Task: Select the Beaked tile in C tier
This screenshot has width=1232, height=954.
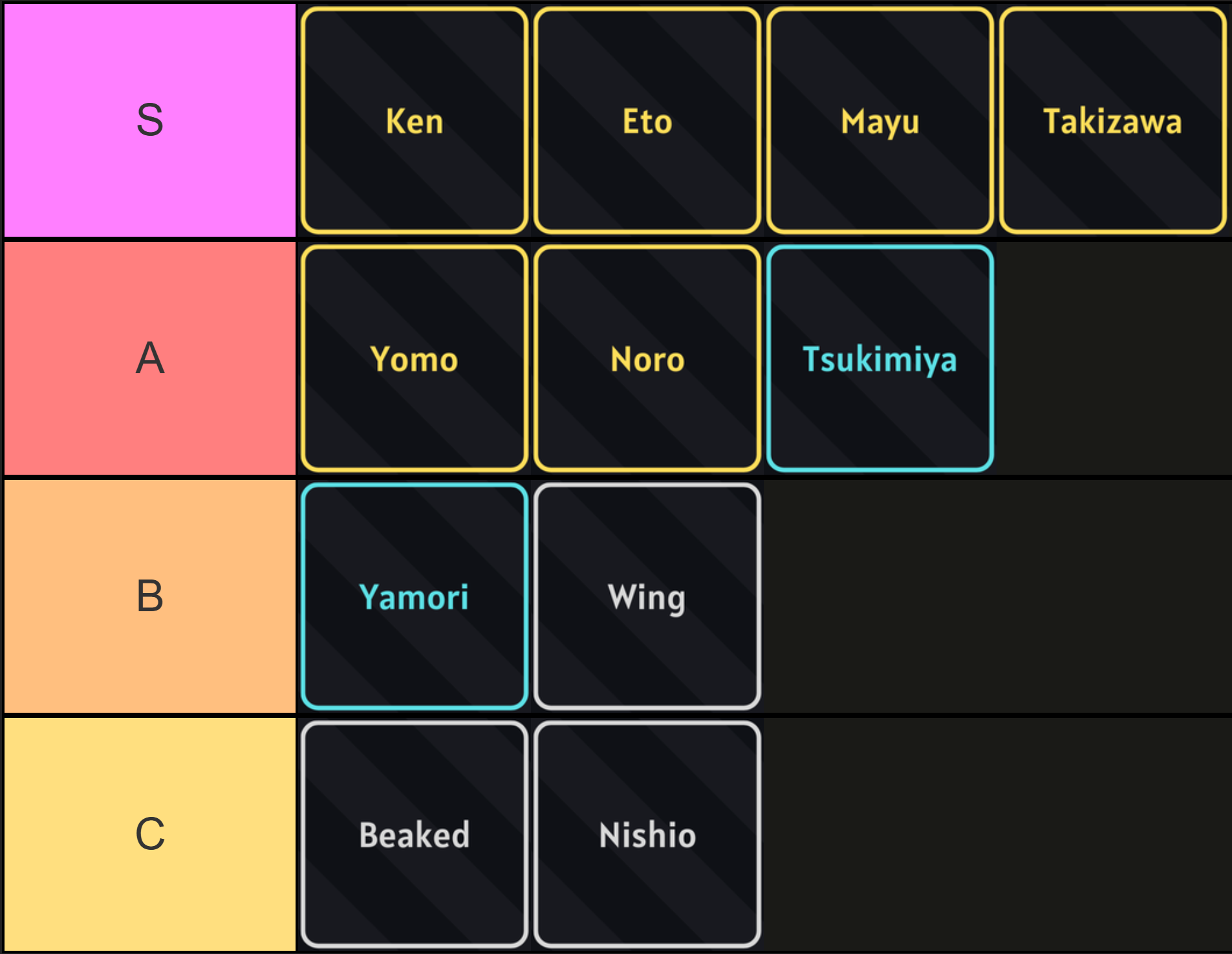Action: (415, 834)
